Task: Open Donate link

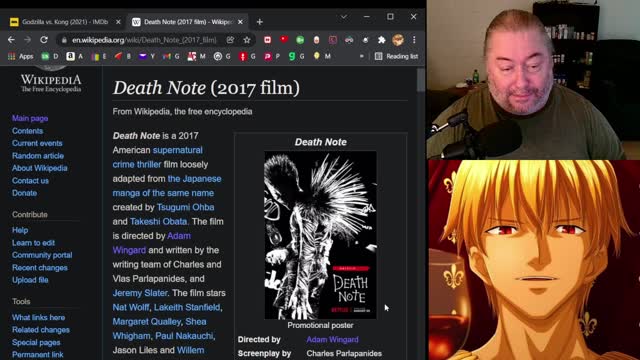Action: (24, 193)
